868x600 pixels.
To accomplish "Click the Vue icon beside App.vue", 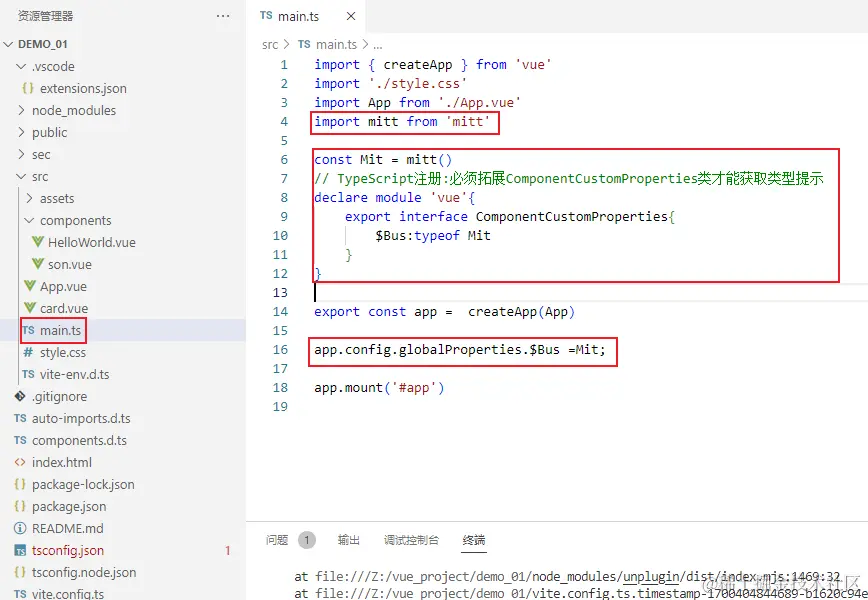I will [x=30, y=286].
